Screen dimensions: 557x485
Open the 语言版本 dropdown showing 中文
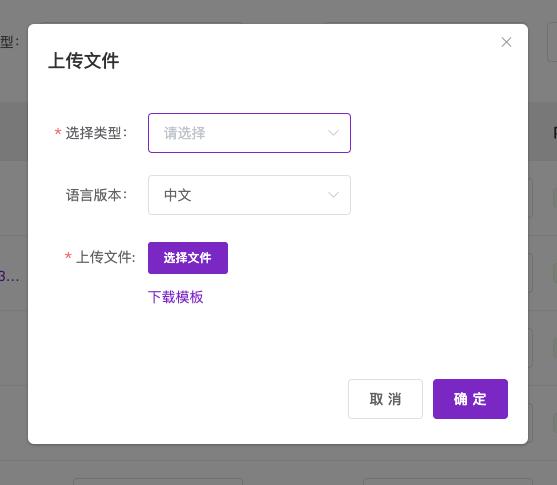click(249, 195)
